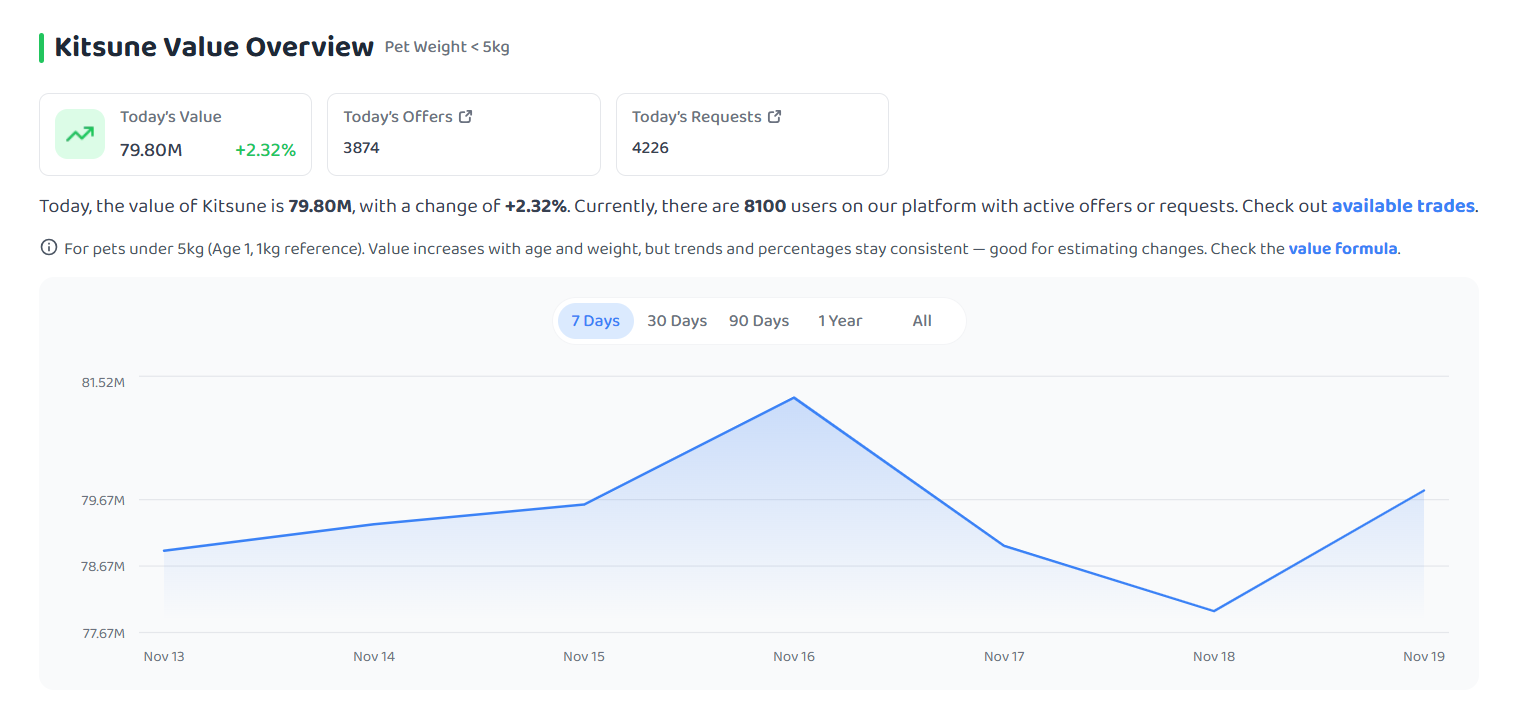This screenshot has width=1521, height=709.
Task: Click the Today's Value card
Action: pos(175,134)
